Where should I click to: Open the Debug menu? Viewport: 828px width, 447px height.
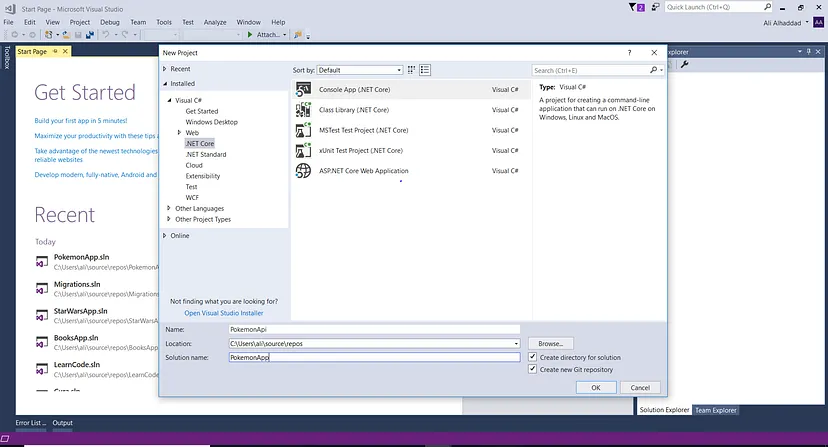pos(110,22)
